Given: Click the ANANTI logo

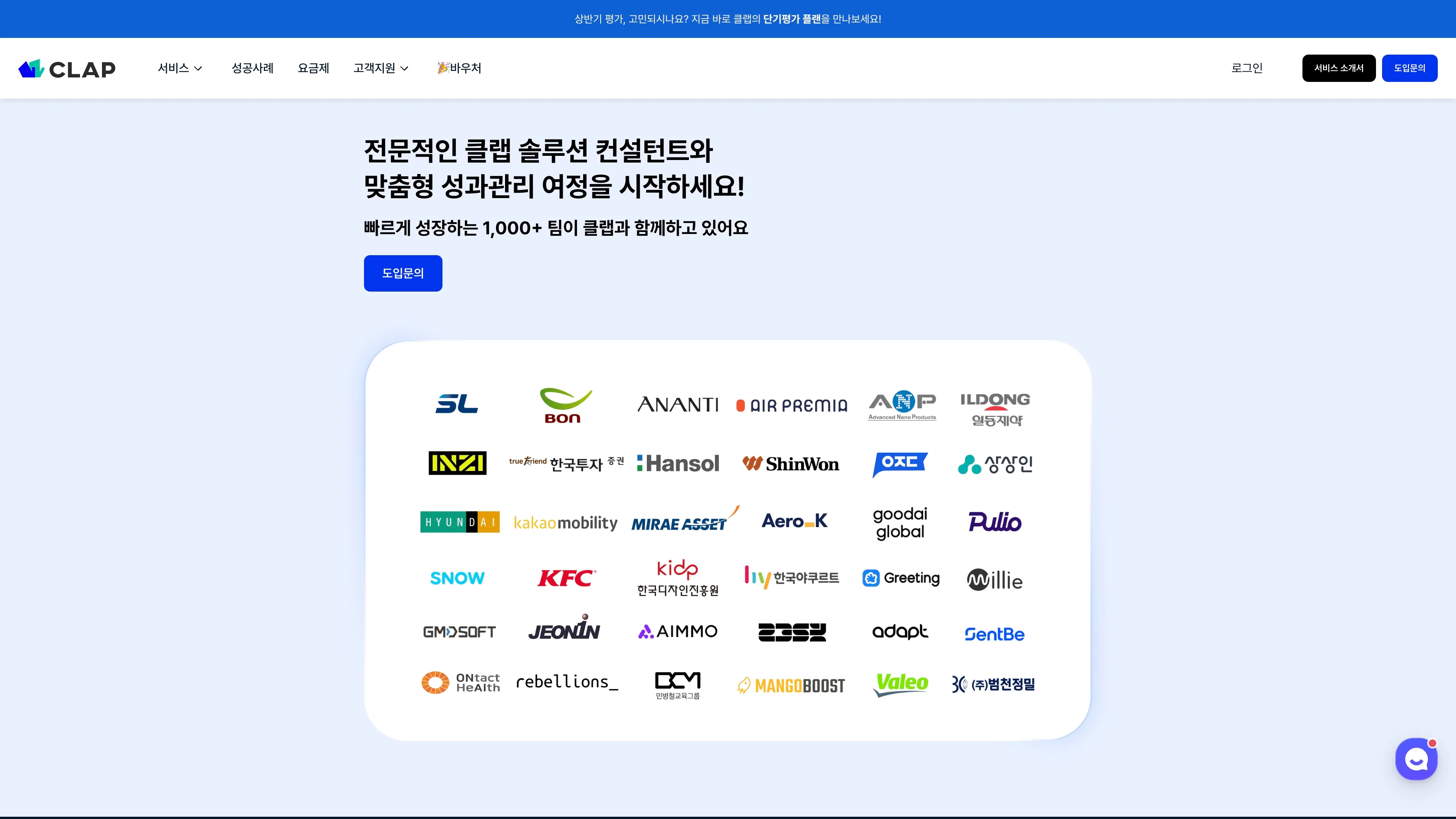Looking at the screenshot, I should 678,405.
